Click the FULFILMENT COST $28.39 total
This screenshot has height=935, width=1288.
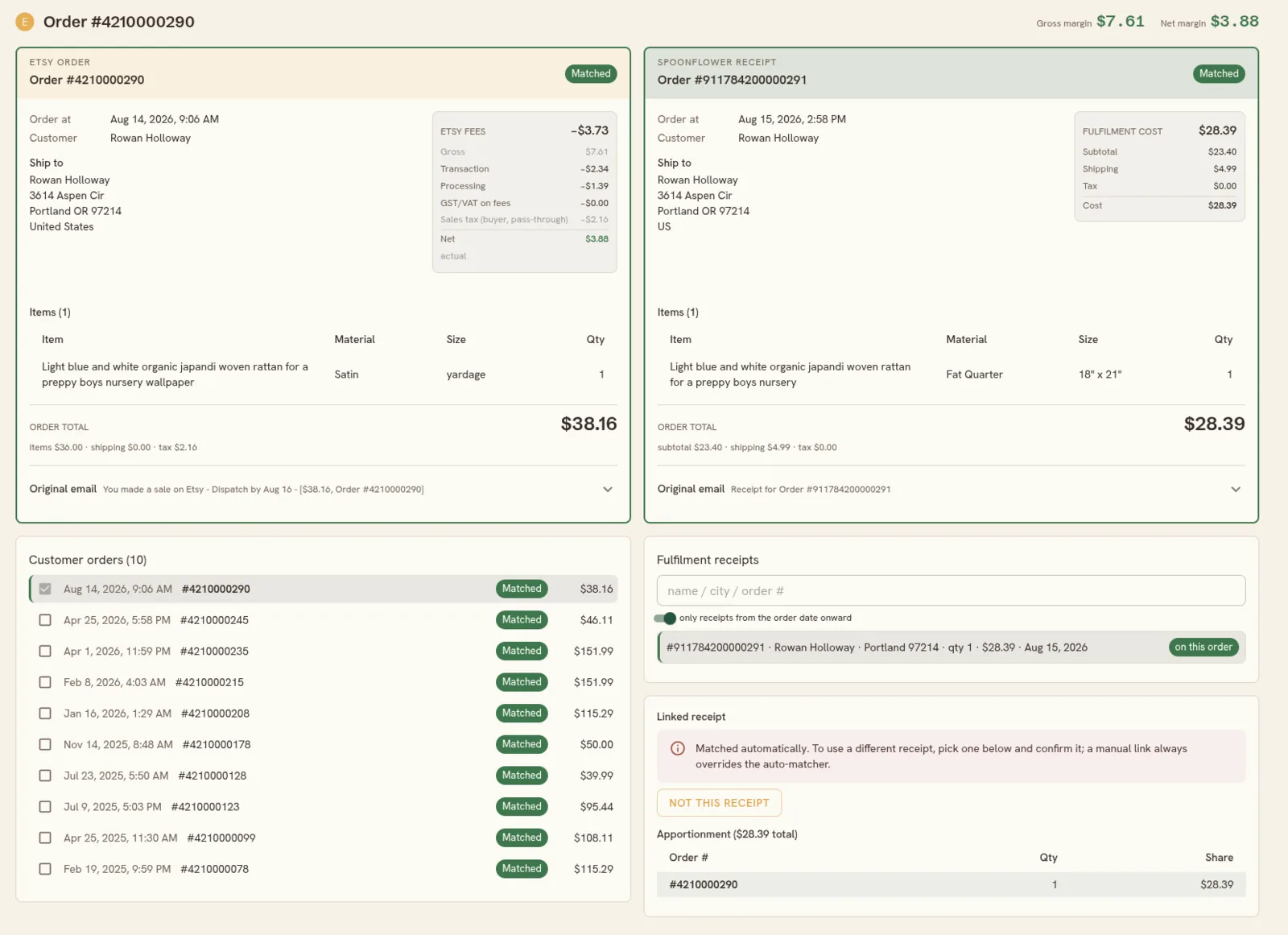1217,130
